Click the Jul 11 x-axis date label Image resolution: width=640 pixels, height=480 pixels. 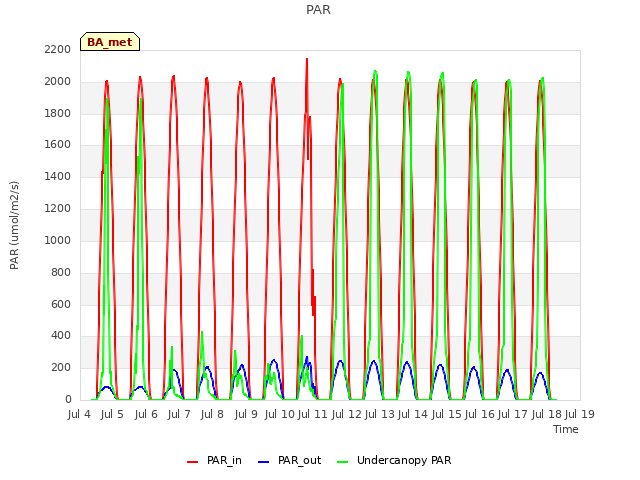click(313, 414)
